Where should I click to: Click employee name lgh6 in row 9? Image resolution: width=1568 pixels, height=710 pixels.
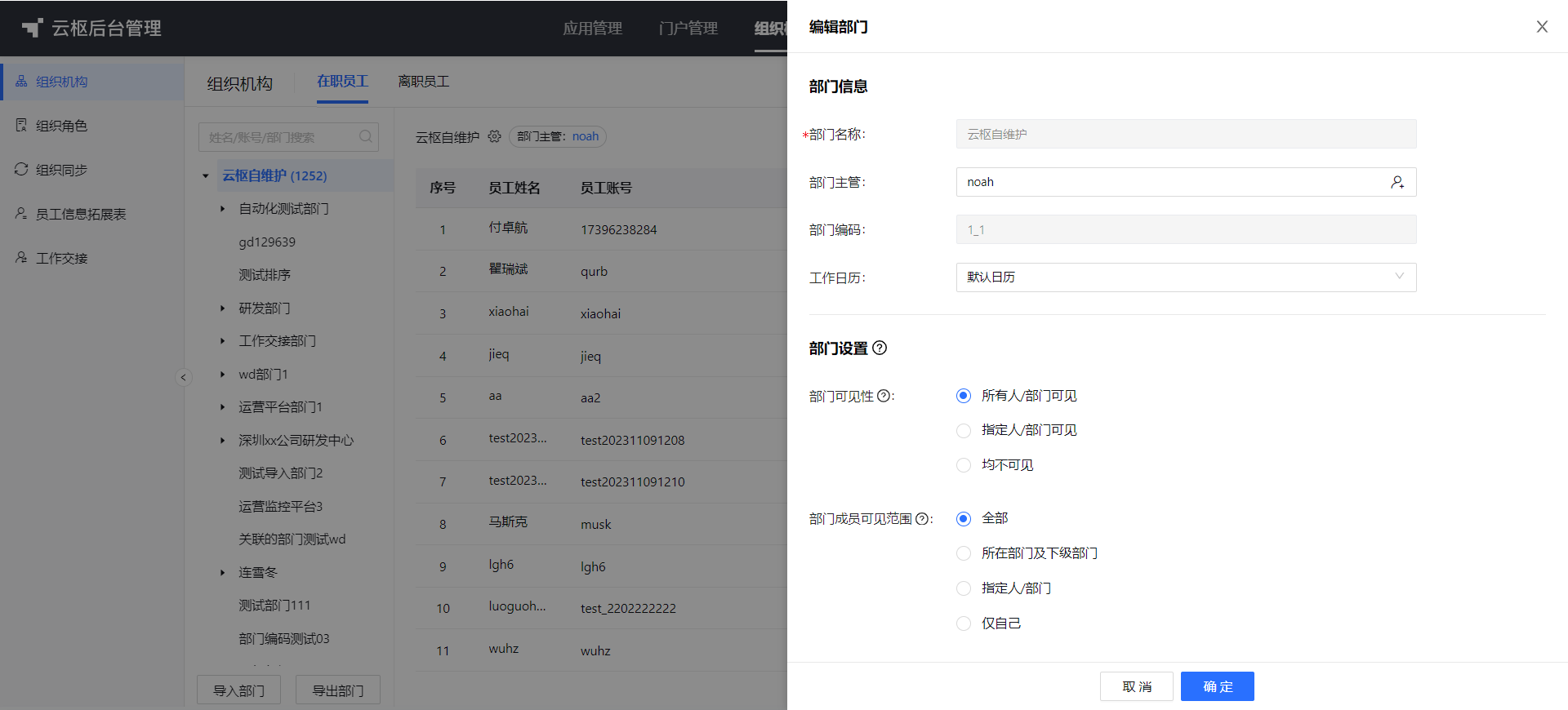pyautogui.click(x=501, y=565)
